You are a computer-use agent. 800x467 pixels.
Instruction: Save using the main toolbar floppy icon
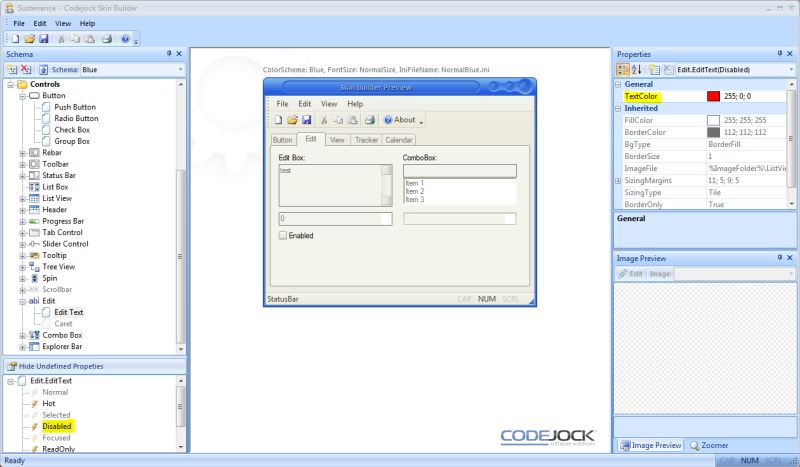(44, 39)
